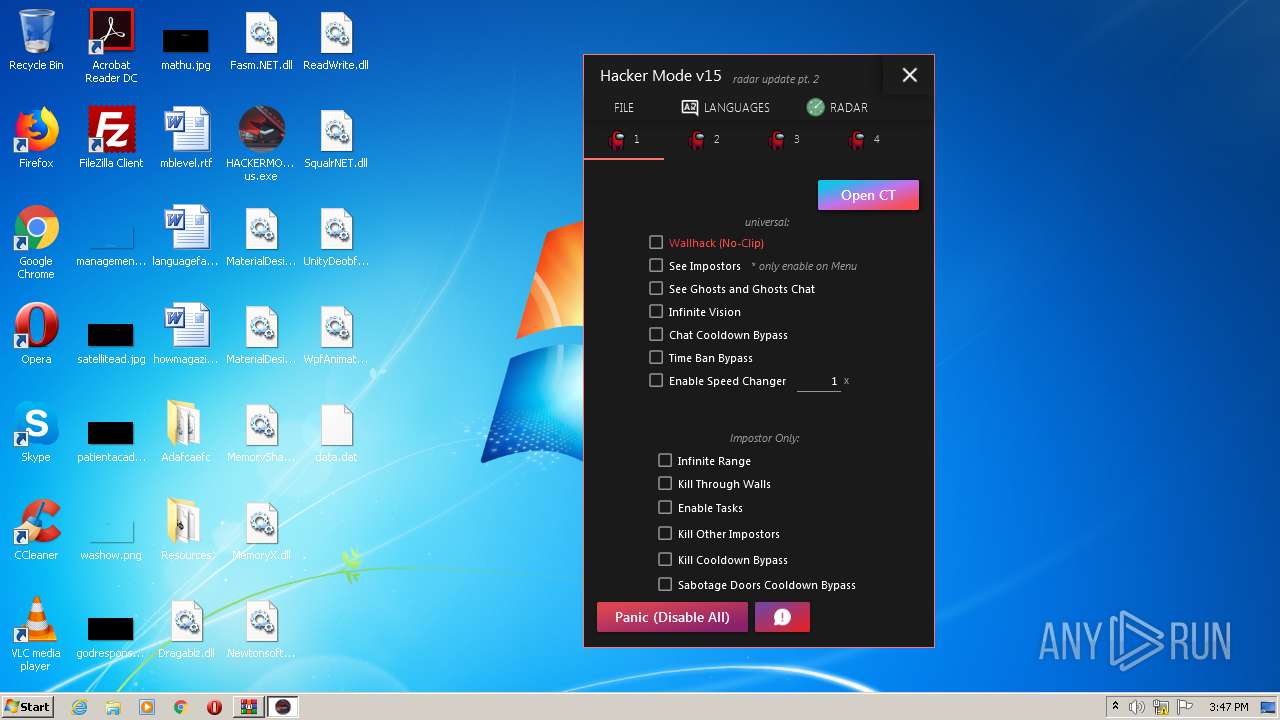Viewport: 1280px width, 720px height.
Task: Click Panic (Disable All) button
Action: pyautogui.click(x=672, y=617)
